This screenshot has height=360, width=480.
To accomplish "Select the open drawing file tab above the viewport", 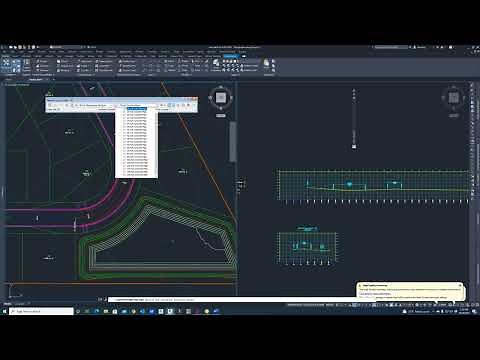I will pos(36,79).
